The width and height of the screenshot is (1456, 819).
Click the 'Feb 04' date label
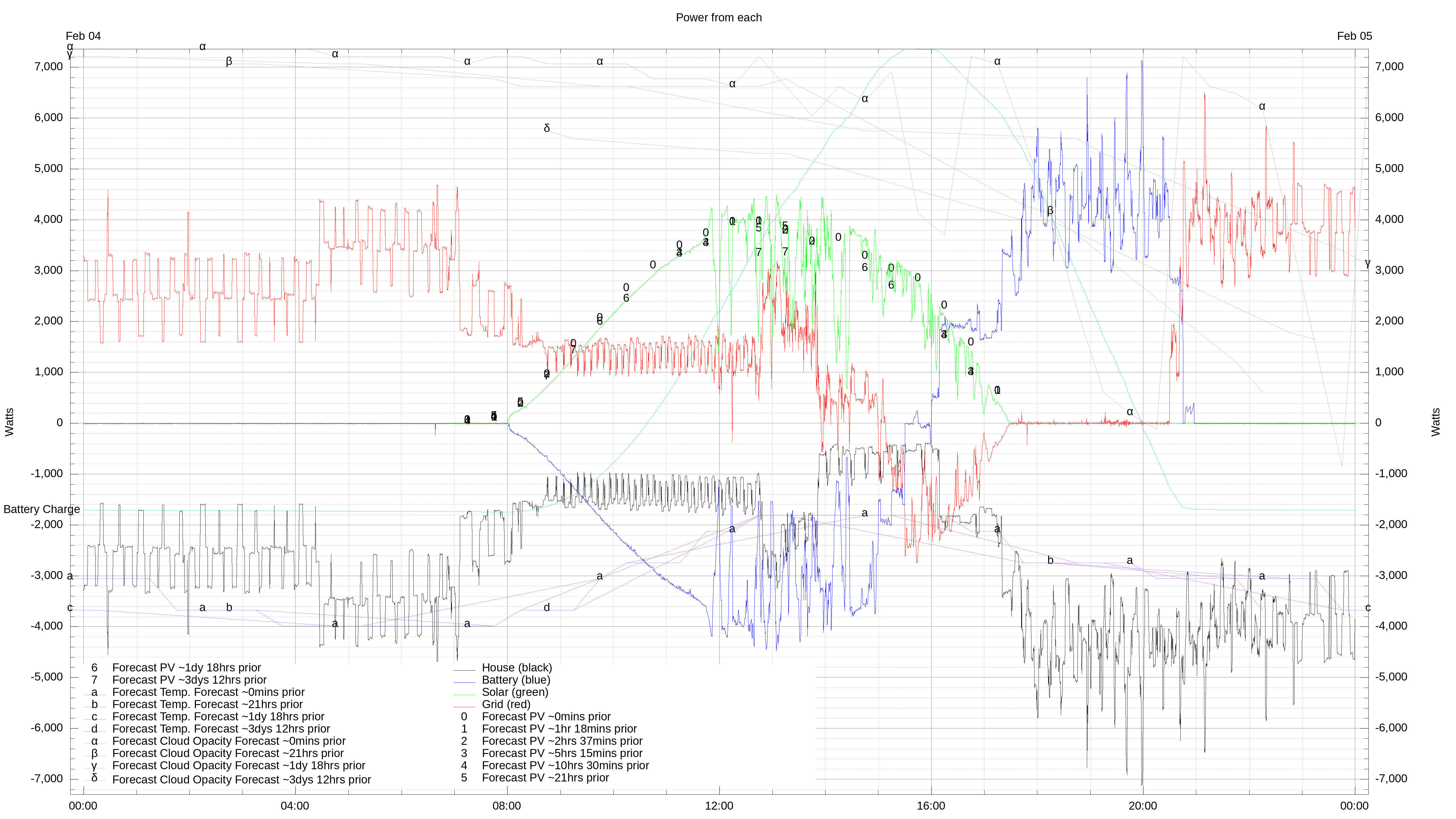pos(83,36)
